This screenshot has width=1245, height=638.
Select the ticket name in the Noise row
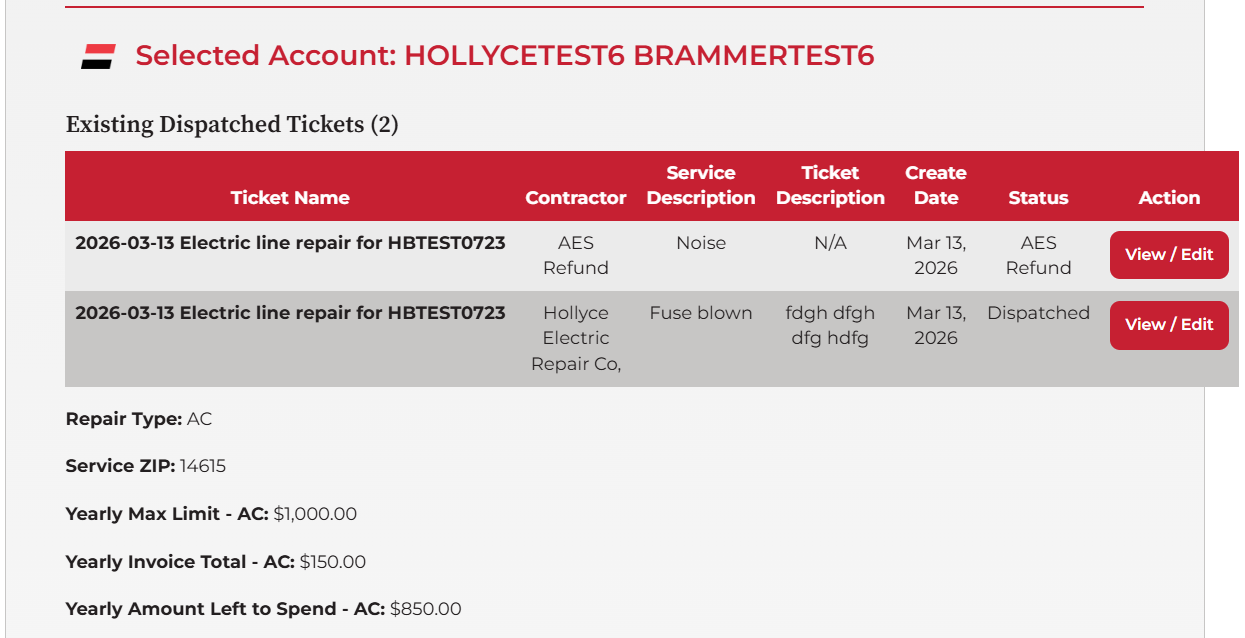point(290,243)
